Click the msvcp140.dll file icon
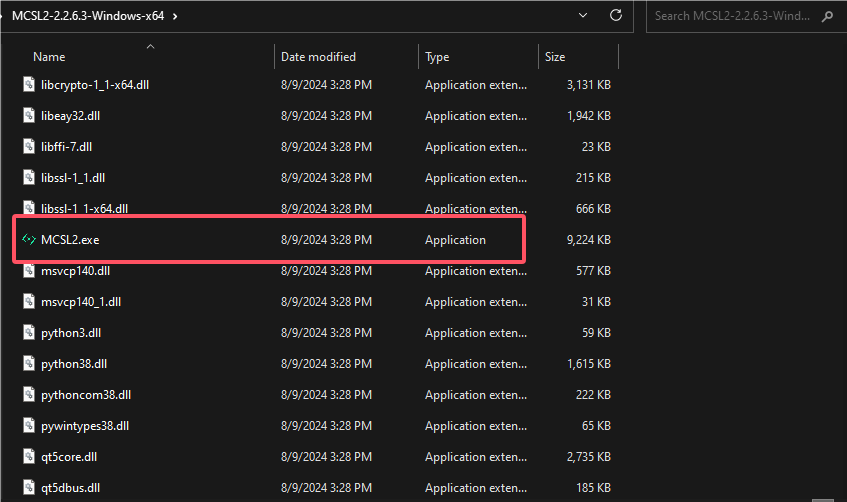847x502 pixels. (x=29, y=270)
